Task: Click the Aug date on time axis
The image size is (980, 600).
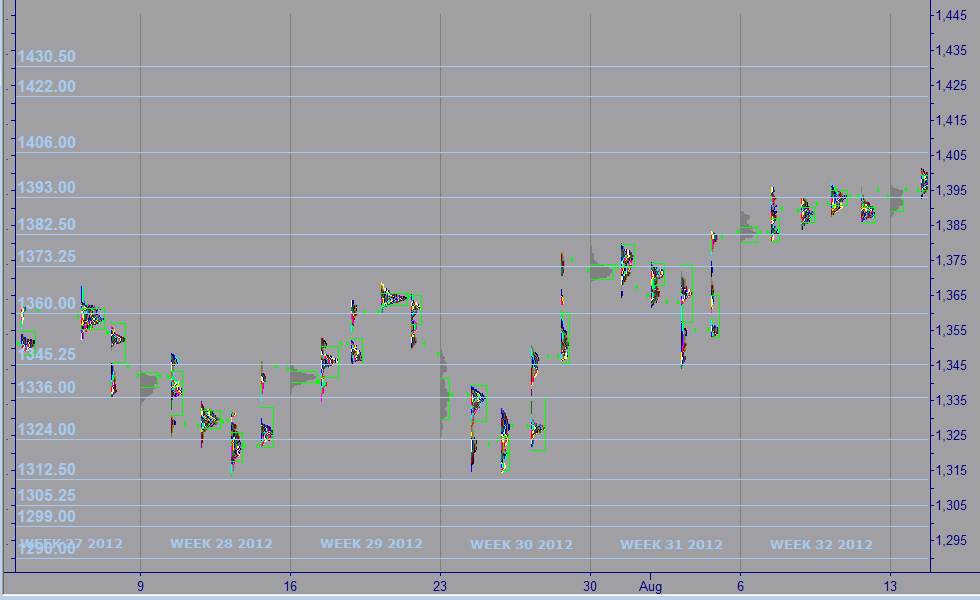Action: click(651, 586)
